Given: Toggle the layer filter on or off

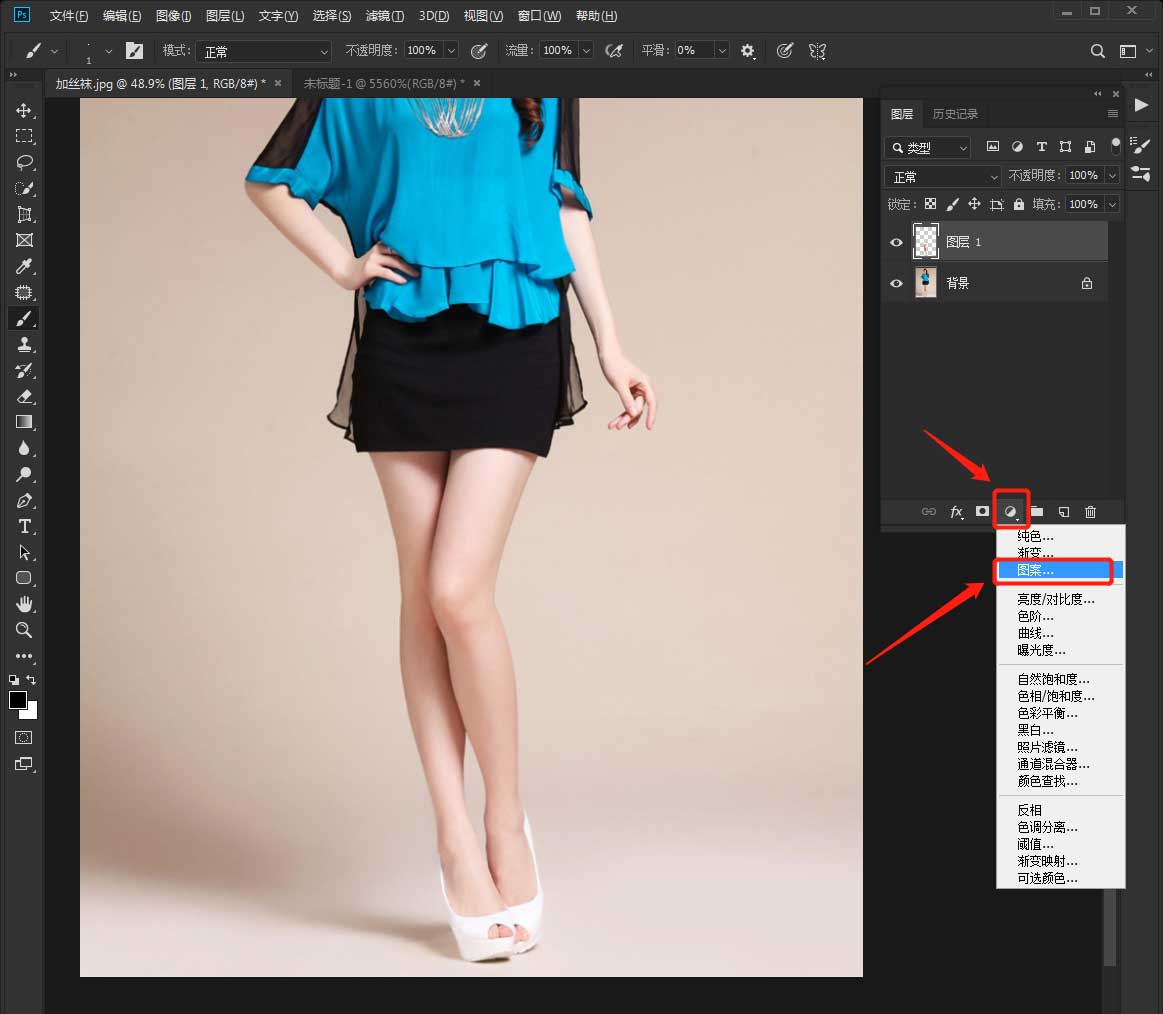Looking at the screenshot, I should coord(1116,145).
